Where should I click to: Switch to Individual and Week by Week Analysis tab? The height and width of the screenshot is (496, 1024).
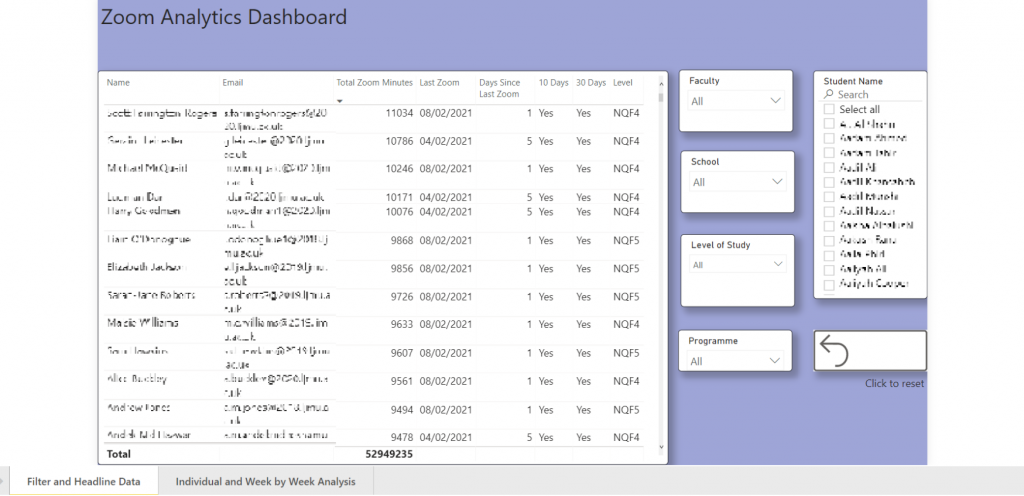(266, 482)
